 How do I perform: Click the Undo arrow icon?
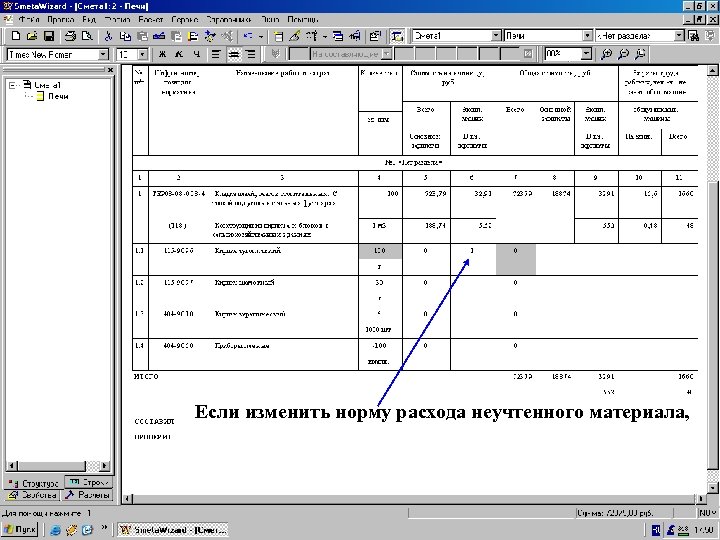pos(248,36)
